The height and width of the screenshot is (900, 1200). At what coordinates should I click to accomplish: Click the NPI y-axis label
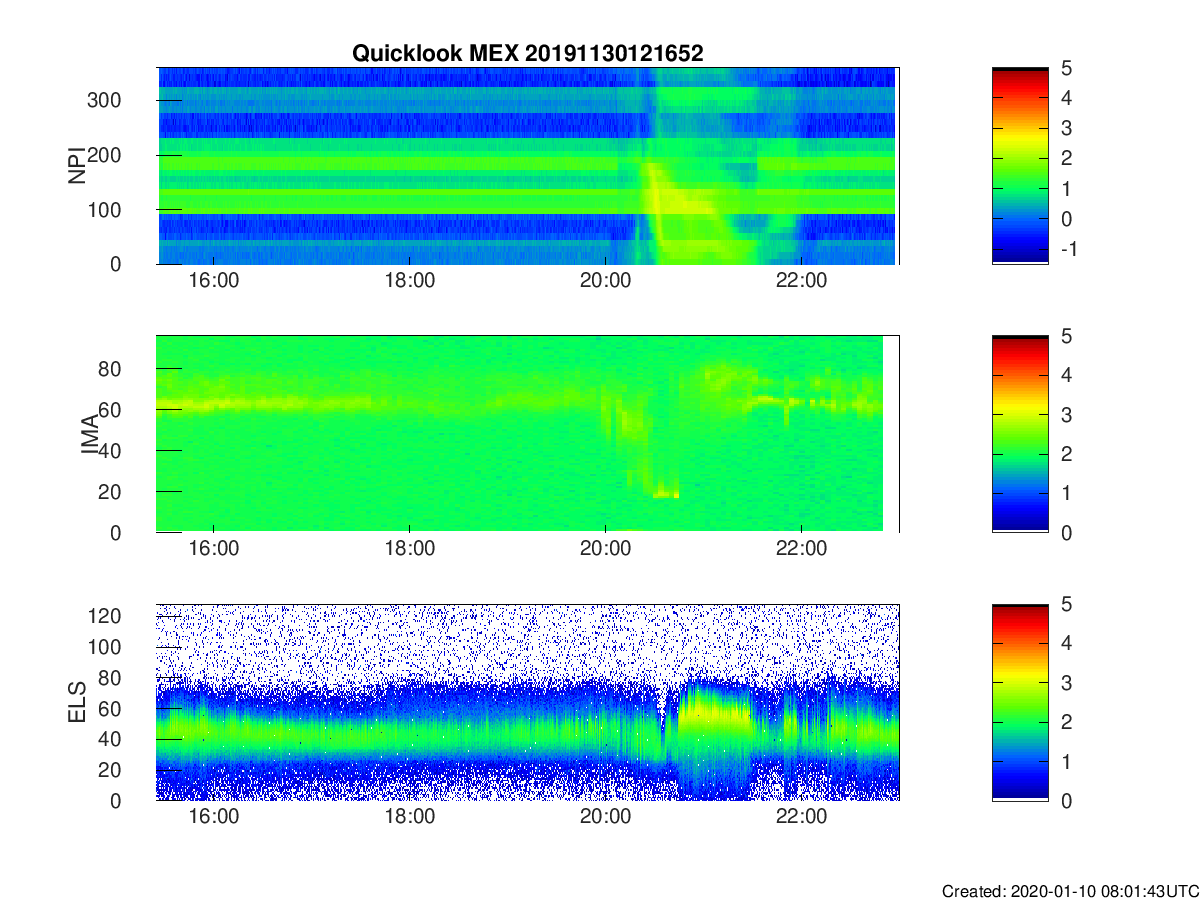point(76,166)
